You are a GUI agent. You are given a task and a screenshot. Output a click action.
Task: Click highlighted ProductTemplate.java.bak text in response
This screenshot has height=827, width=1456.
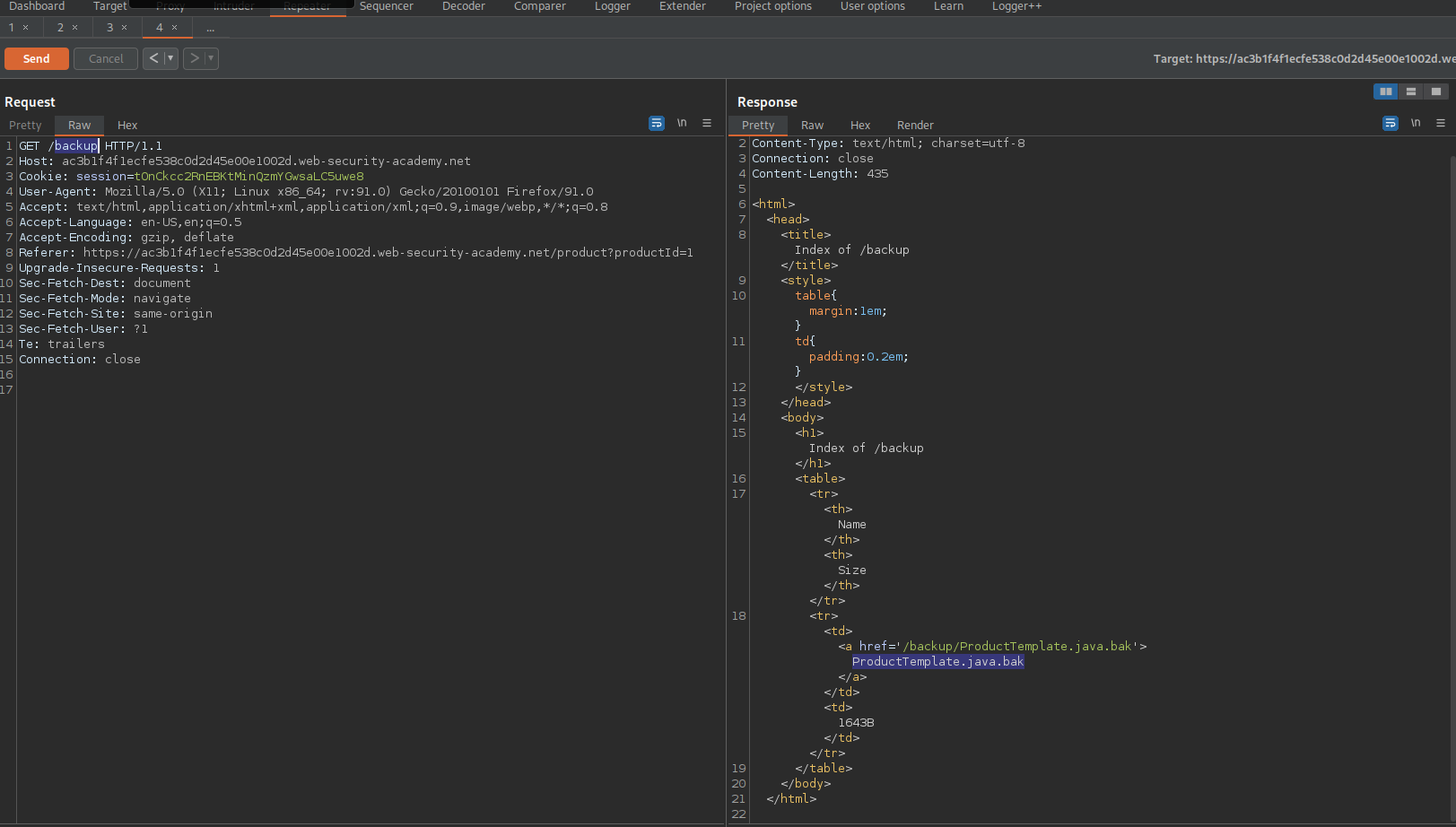[x=937, y=662]
